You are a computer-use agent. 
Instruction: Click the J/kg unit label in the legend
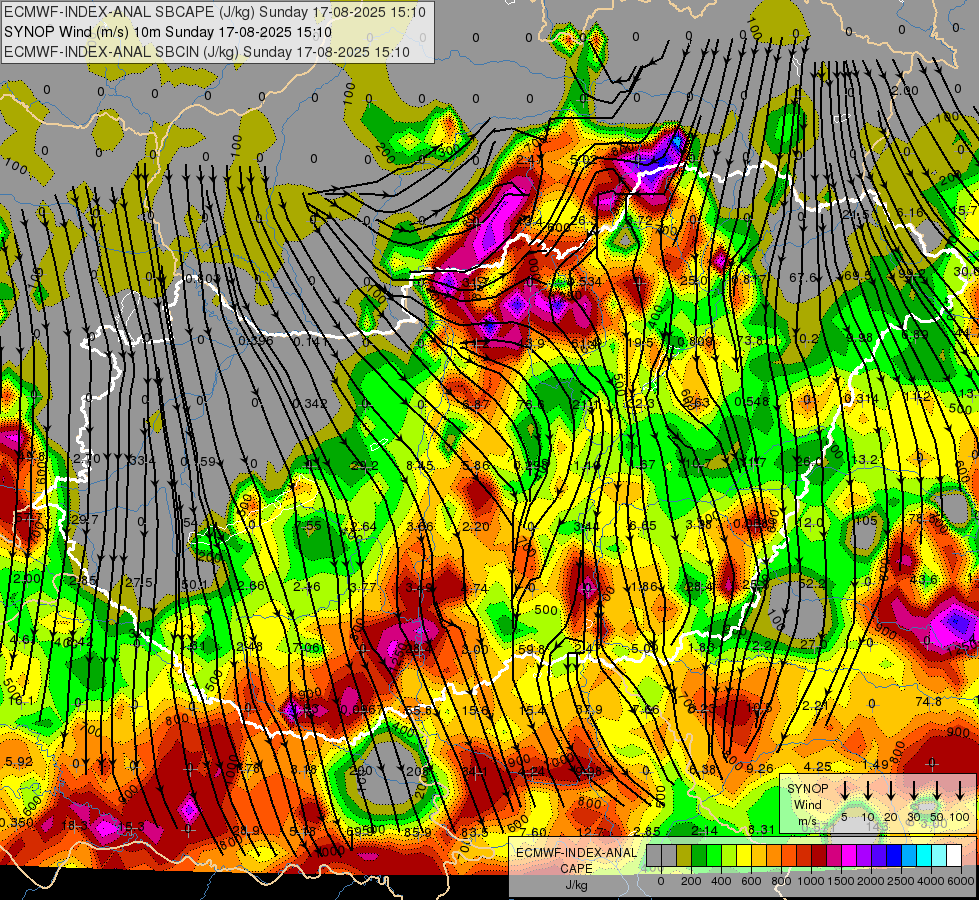(576, 885)
